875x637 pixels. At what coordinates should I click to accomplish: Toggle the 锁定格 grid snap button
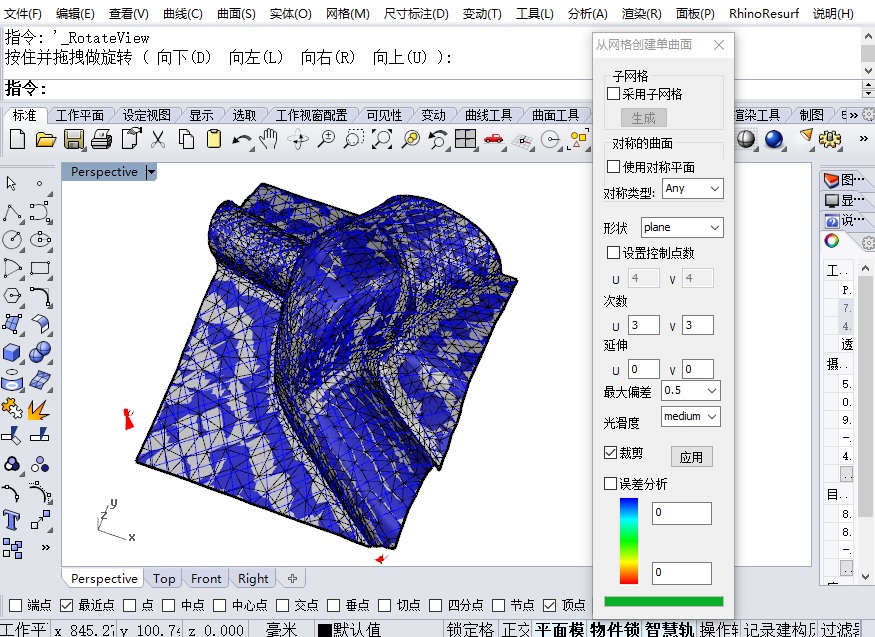470,629
